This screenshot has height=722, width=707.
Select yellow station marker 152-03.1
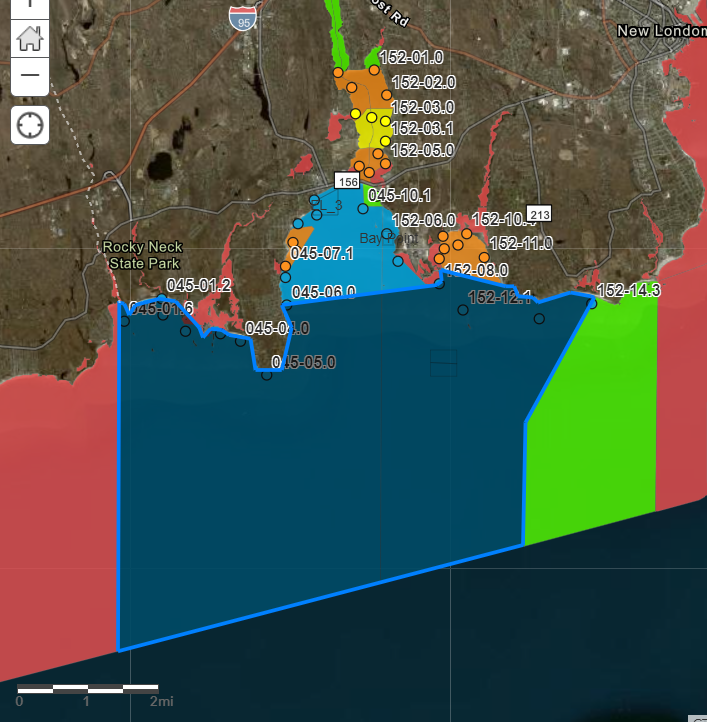(x=385, y=121)
